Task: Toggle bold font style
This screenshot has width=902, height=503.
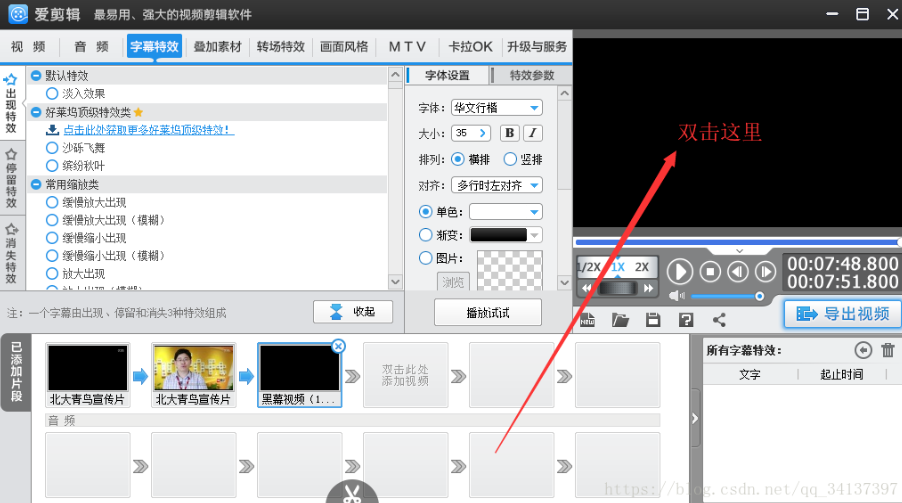Action: click(510, 133)
